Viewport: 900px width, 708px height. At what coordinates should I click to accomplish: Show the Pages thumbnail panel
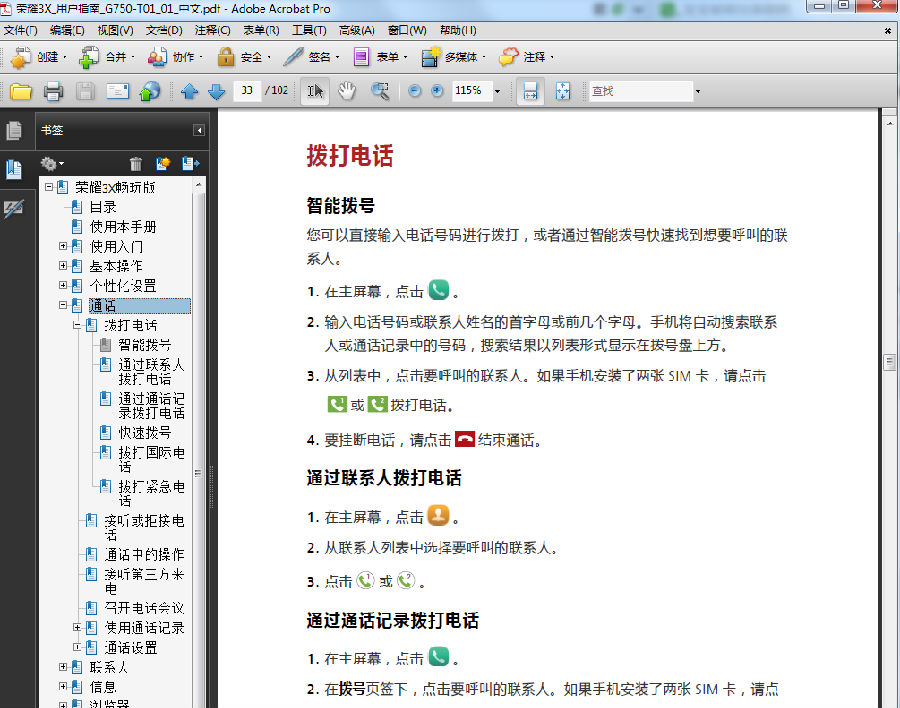(14, 128)
